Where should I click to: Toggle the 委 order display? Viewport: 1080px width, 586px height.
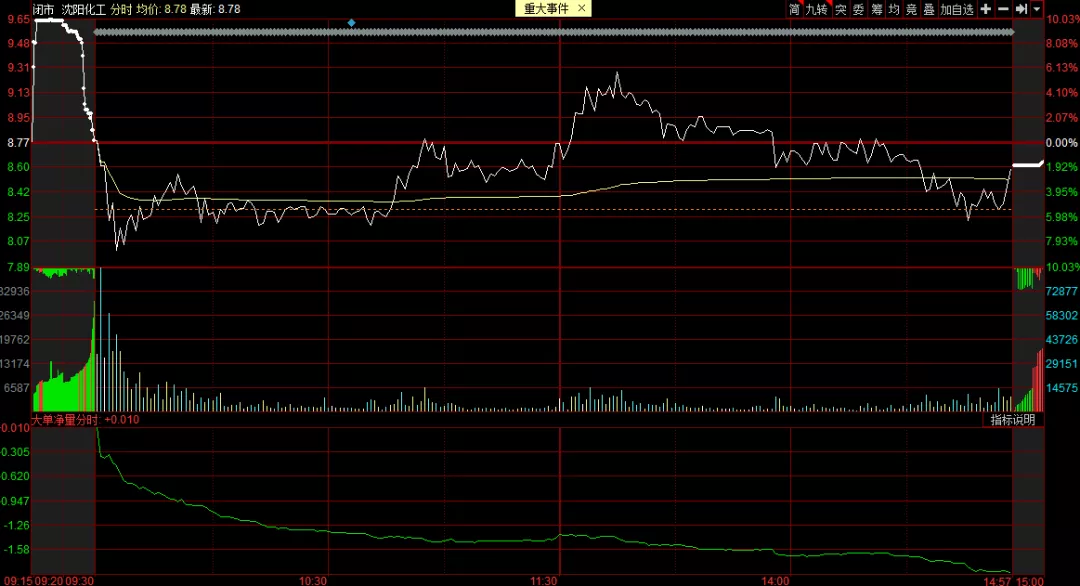tap(858, 9)
